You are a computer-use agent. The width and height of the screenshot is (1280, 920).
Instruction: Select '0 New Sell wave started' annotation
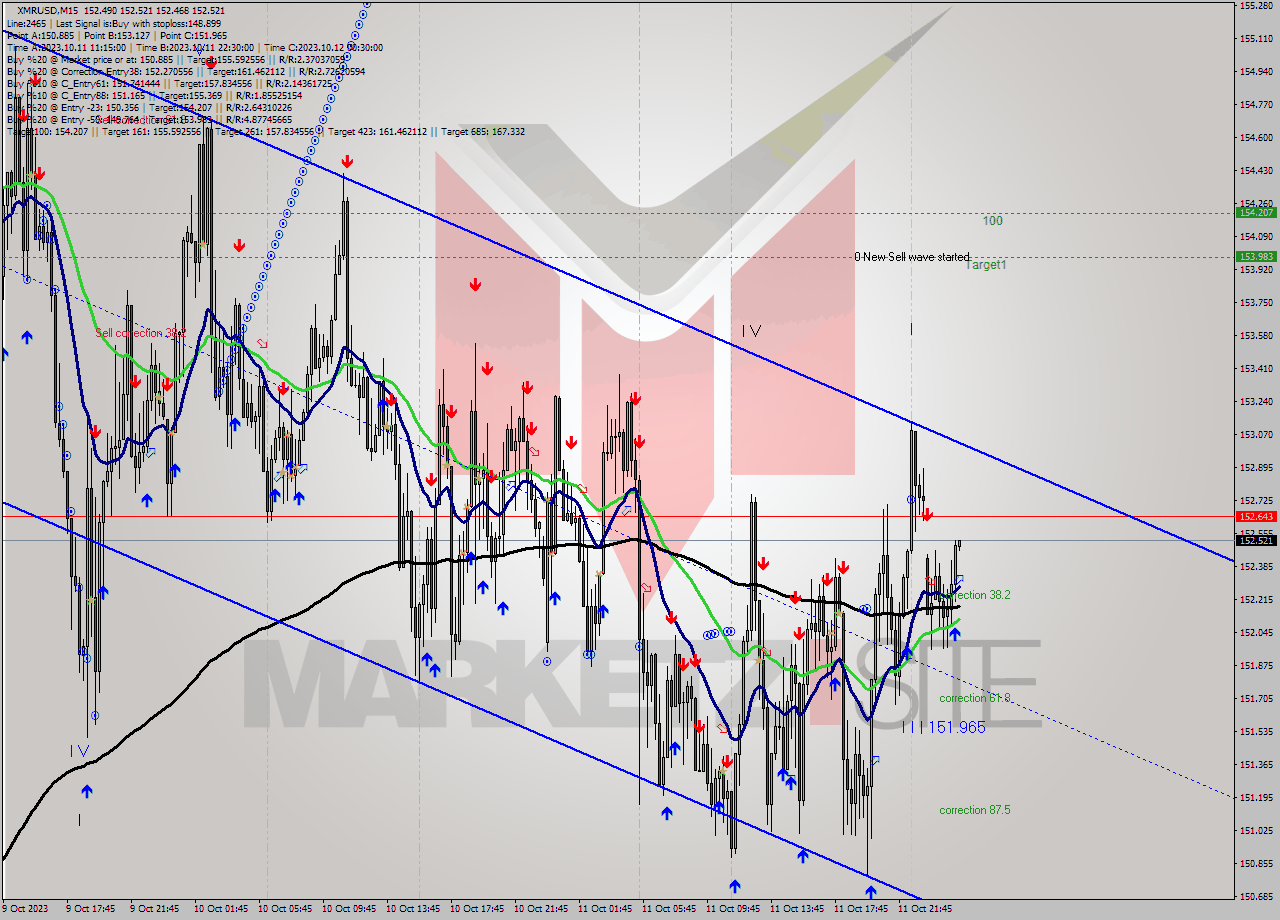coord(912,257)
